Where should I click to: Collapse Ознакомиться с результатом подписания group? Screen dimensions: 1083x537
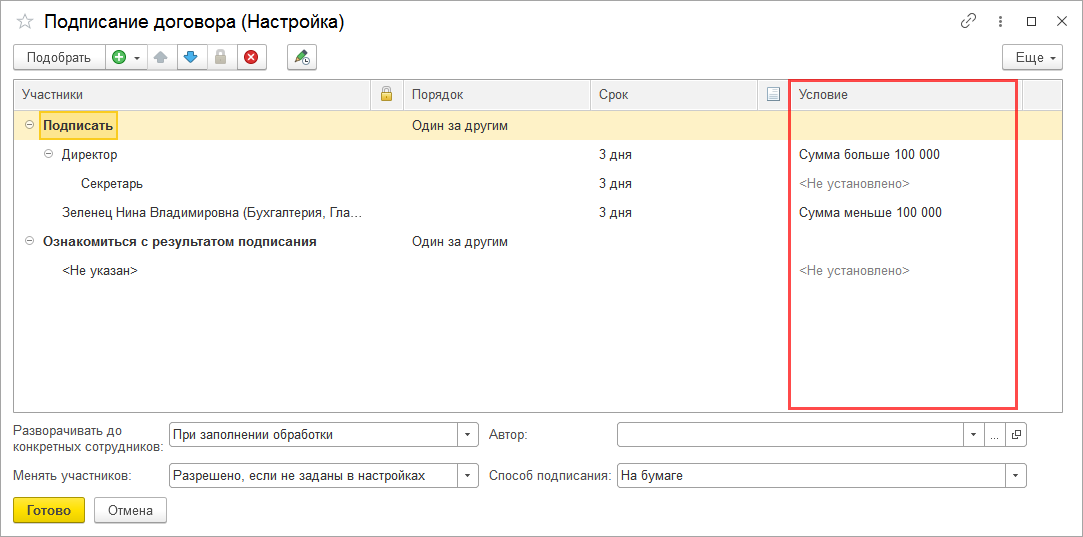coord(29,242)
